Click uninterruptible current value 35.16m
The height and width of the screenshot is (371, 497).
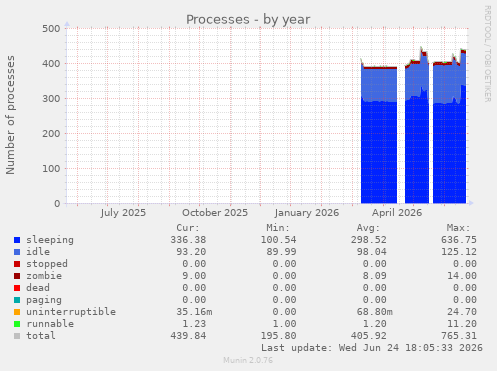pyautogui.click(x=194, y=312)
